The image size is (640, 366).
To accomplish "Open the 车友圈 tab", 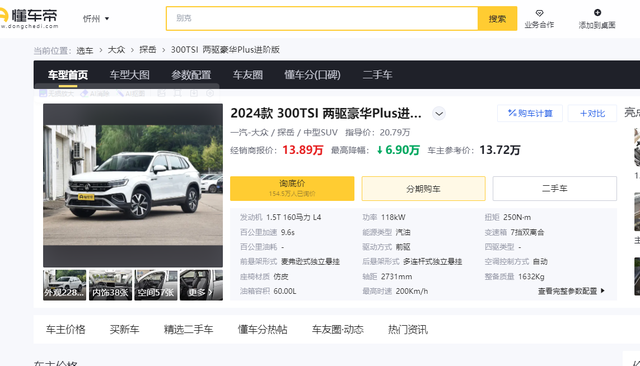I will pyautogui.click(x=248, y=75).
